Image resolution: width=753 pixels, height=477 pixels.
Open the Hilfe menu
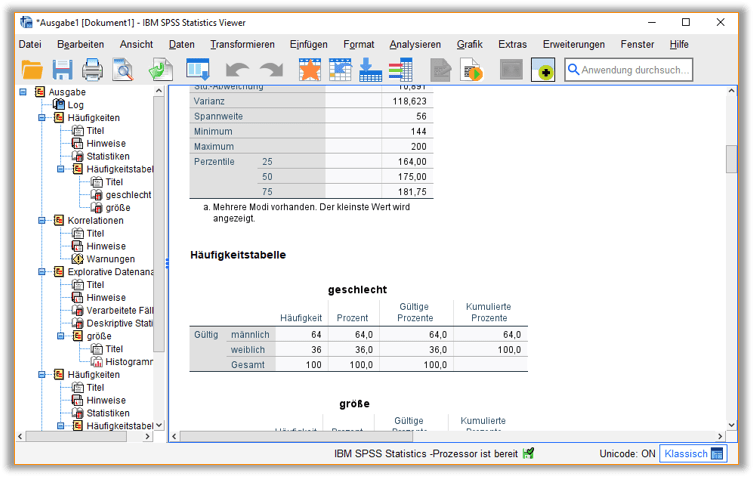(679, 44)
